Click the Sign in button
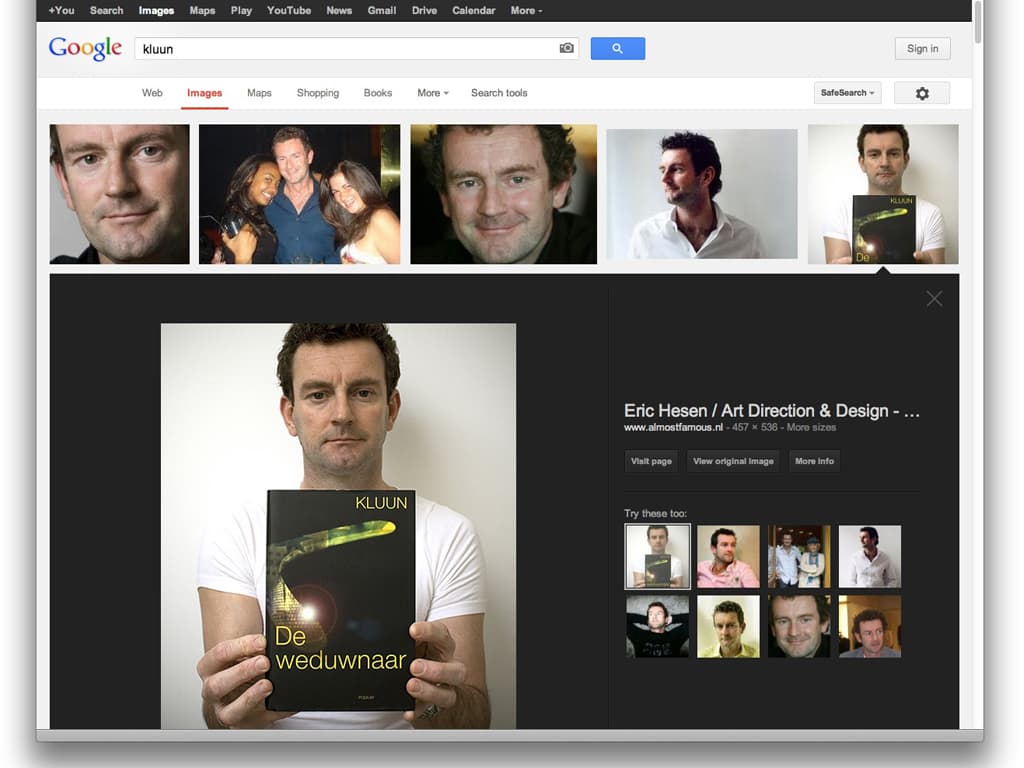The image size is (1024, 768). [x=922, y=48]
